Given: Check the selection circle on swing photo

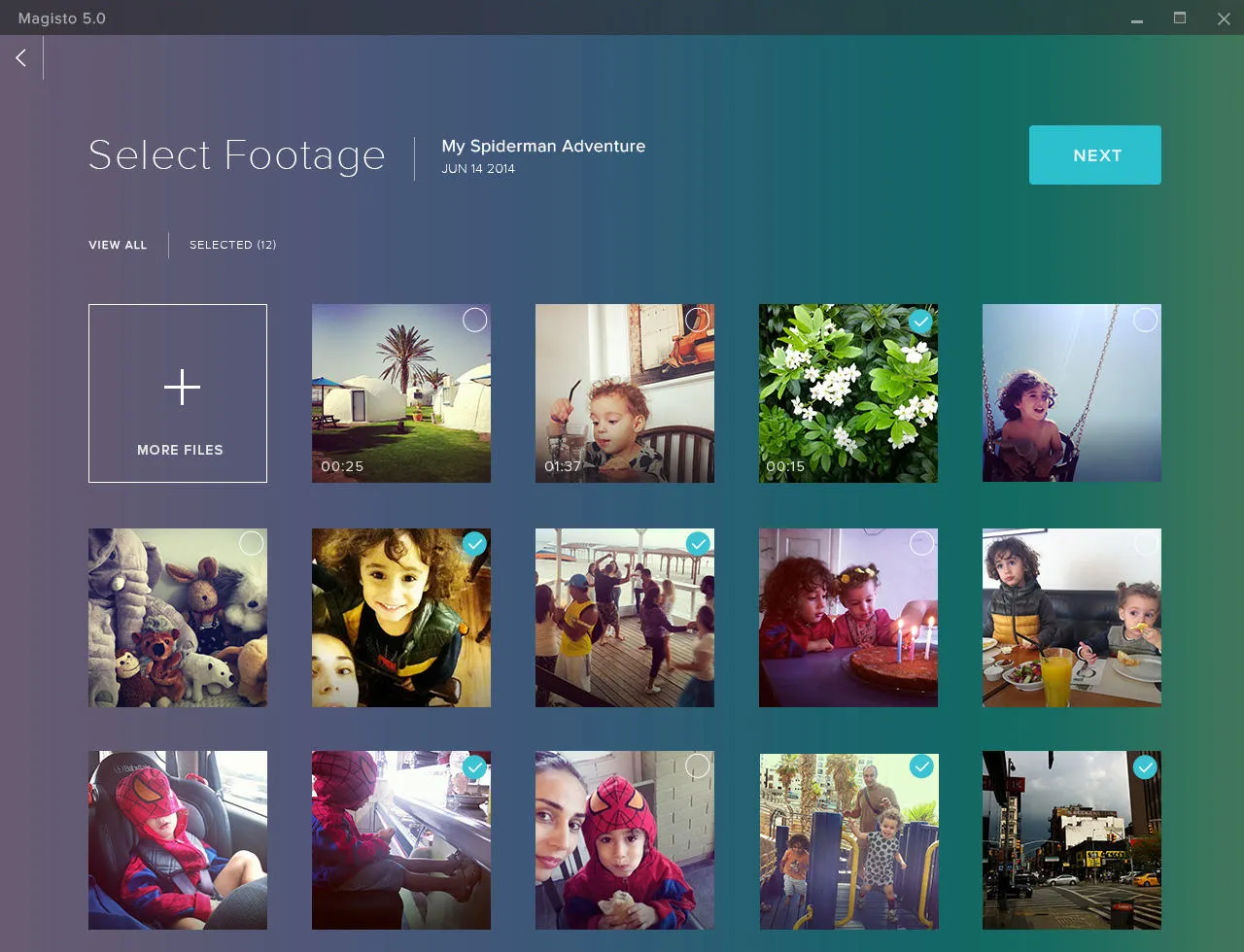Looking at the screenshot, I should (1145, 321).
